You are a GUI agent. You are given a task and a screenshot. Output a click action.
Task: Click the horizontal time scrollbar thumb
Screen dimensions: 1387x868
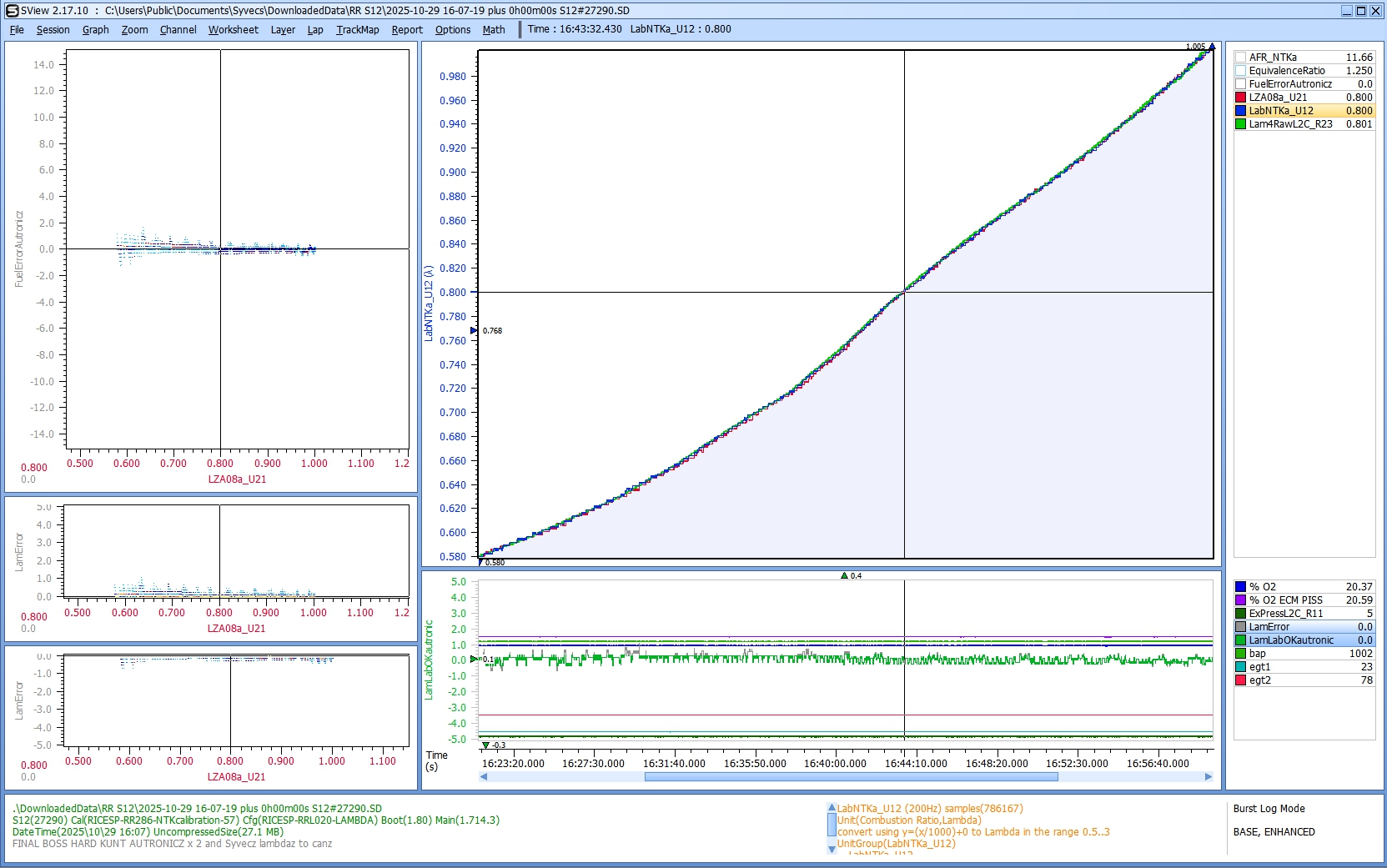click(x=851, y=777)
